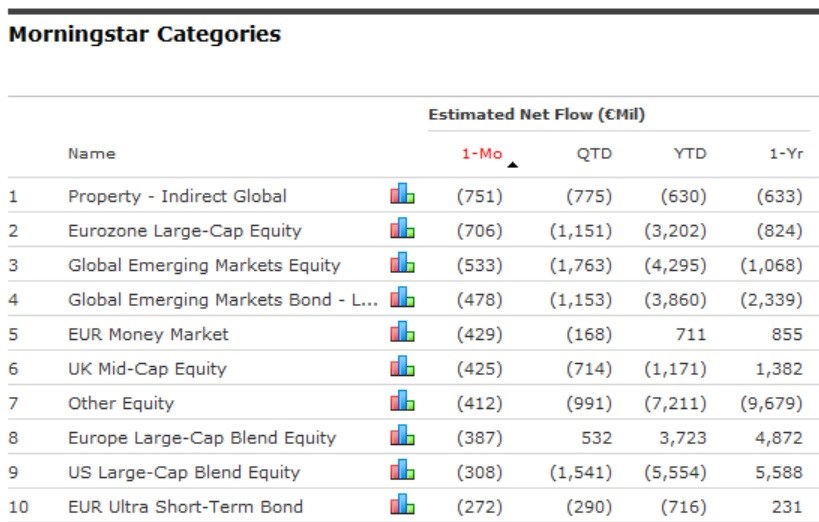The height and width of the screenshot is (522, 819).
Task: Sort table by 1-Mo column header
Action: [480, 154]
